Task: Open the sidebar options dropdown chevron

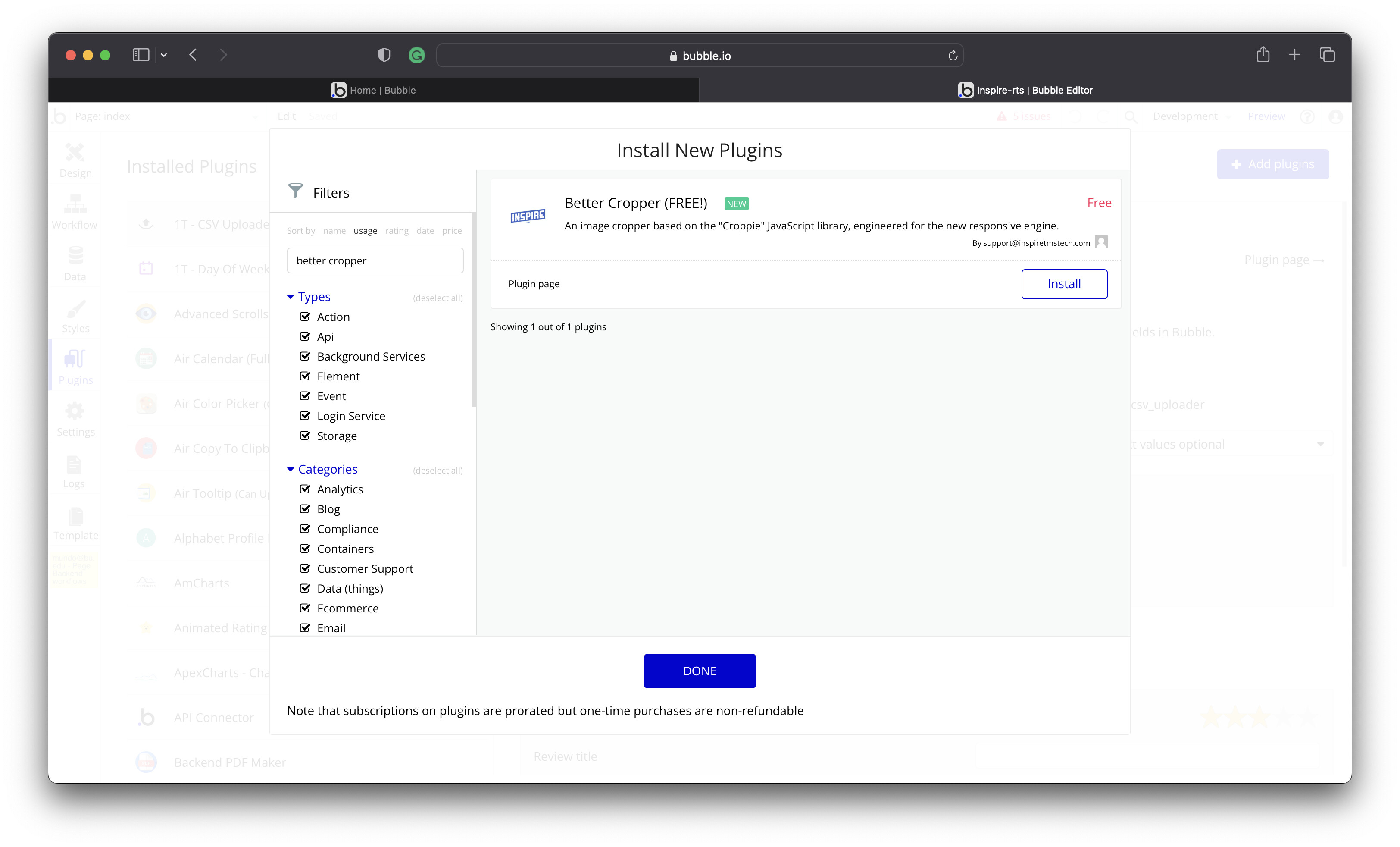Action: (164, 55)
